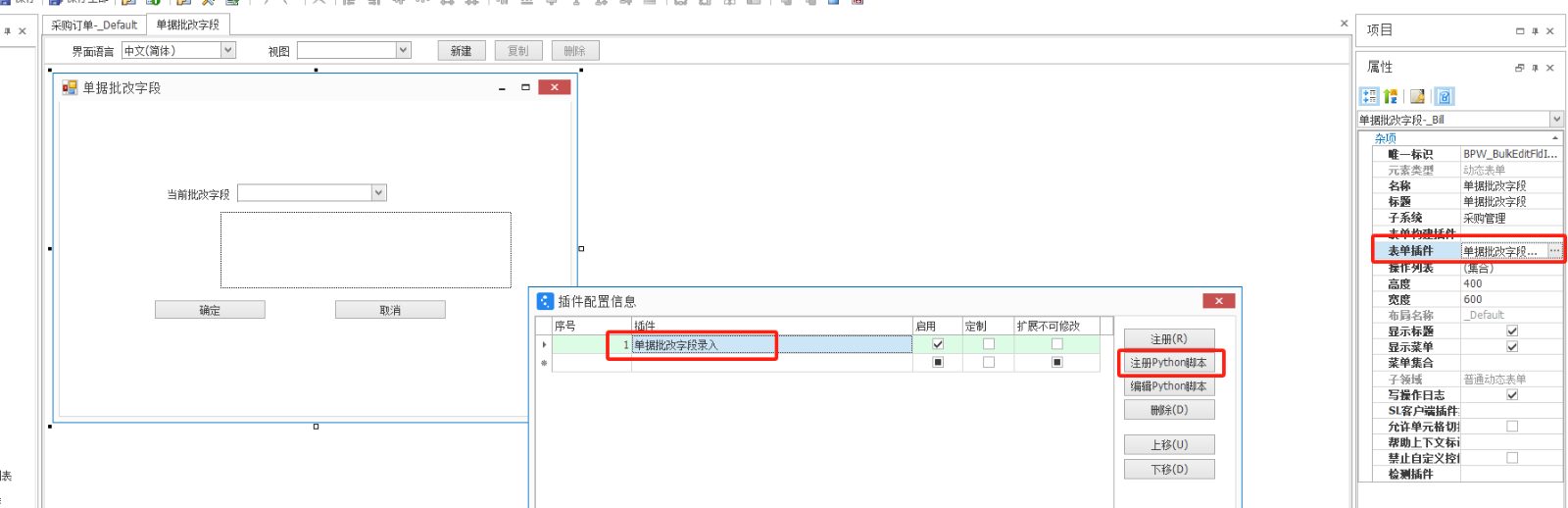The height and width of the screenshot is (508, 1568).
Task: Click 复制 view button
Action: 518,51
